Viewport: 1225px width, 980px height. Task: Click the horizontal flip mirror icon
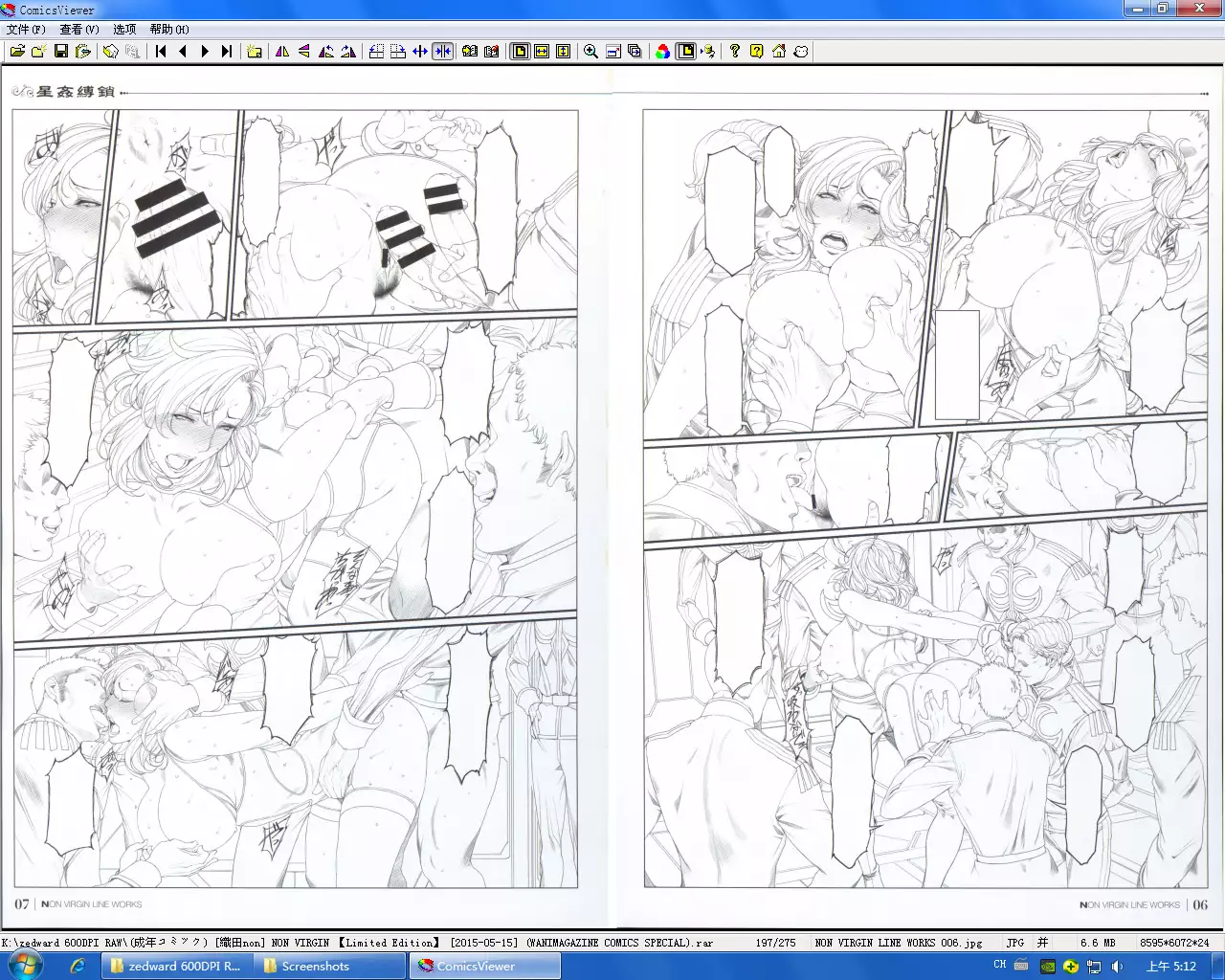[x=282, y=52]
